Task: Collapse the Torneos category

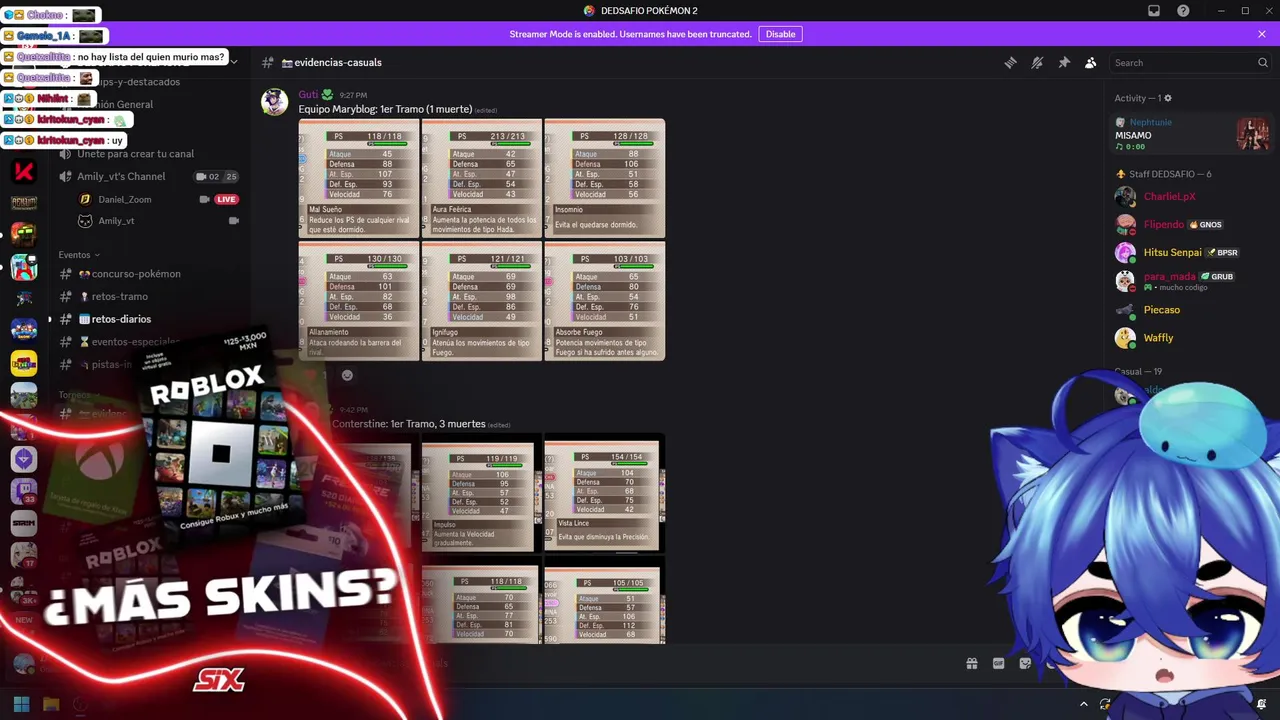Action: pyautogui.click(x=79, y=395)
